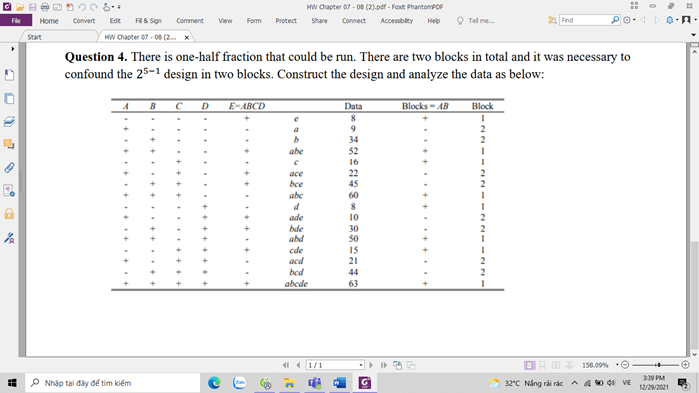Send document by email envelope icon
Screen dimensions: 699x393
coord(57,7)
